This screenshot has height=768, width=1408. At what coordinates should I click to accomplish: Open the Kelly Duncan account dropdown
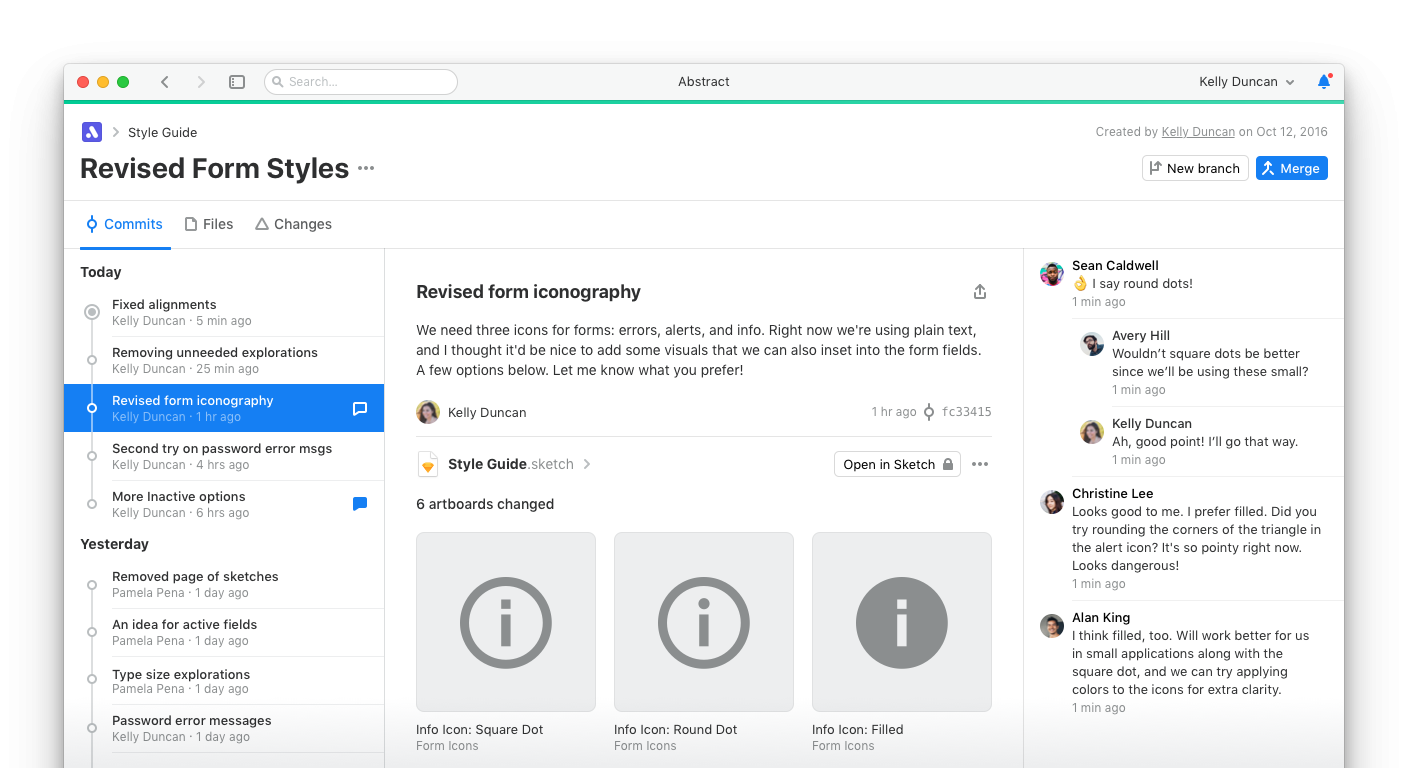coord(1246,82)
